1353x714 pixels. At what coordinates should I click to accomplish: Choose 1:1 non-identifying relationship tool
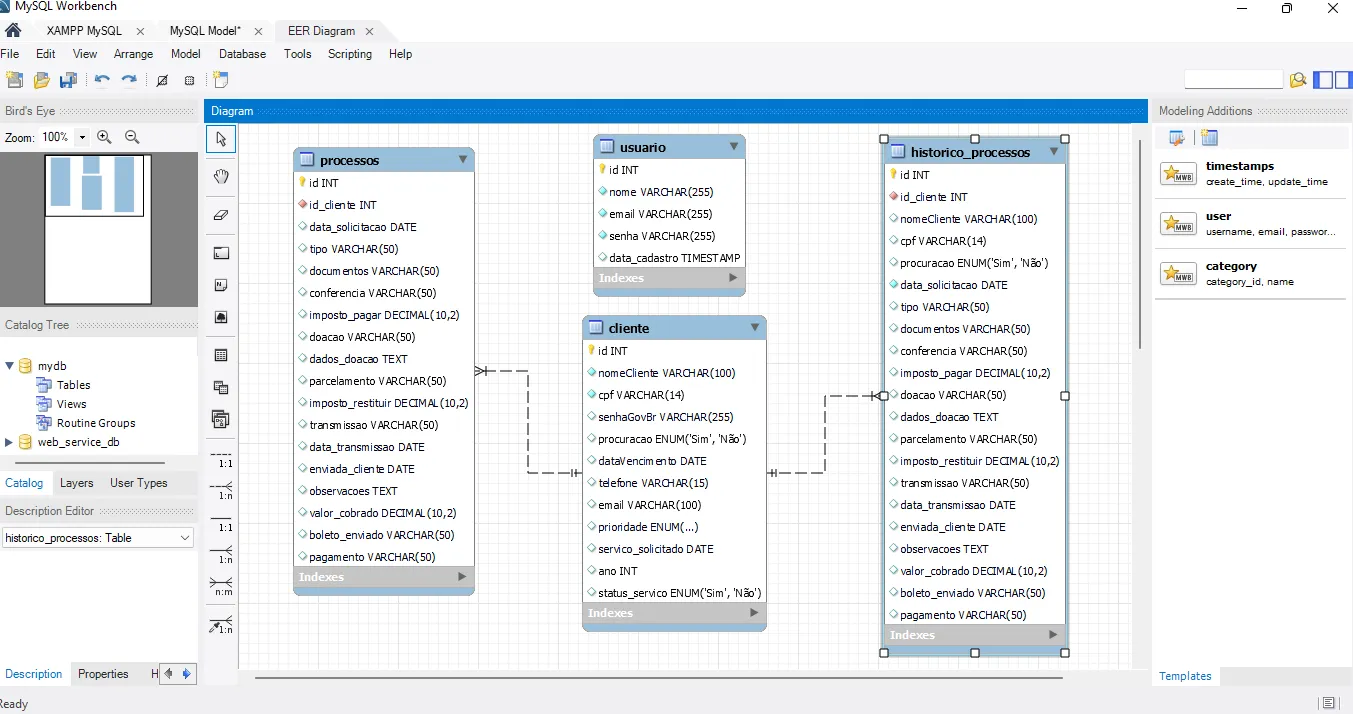(x=222, y=459)
